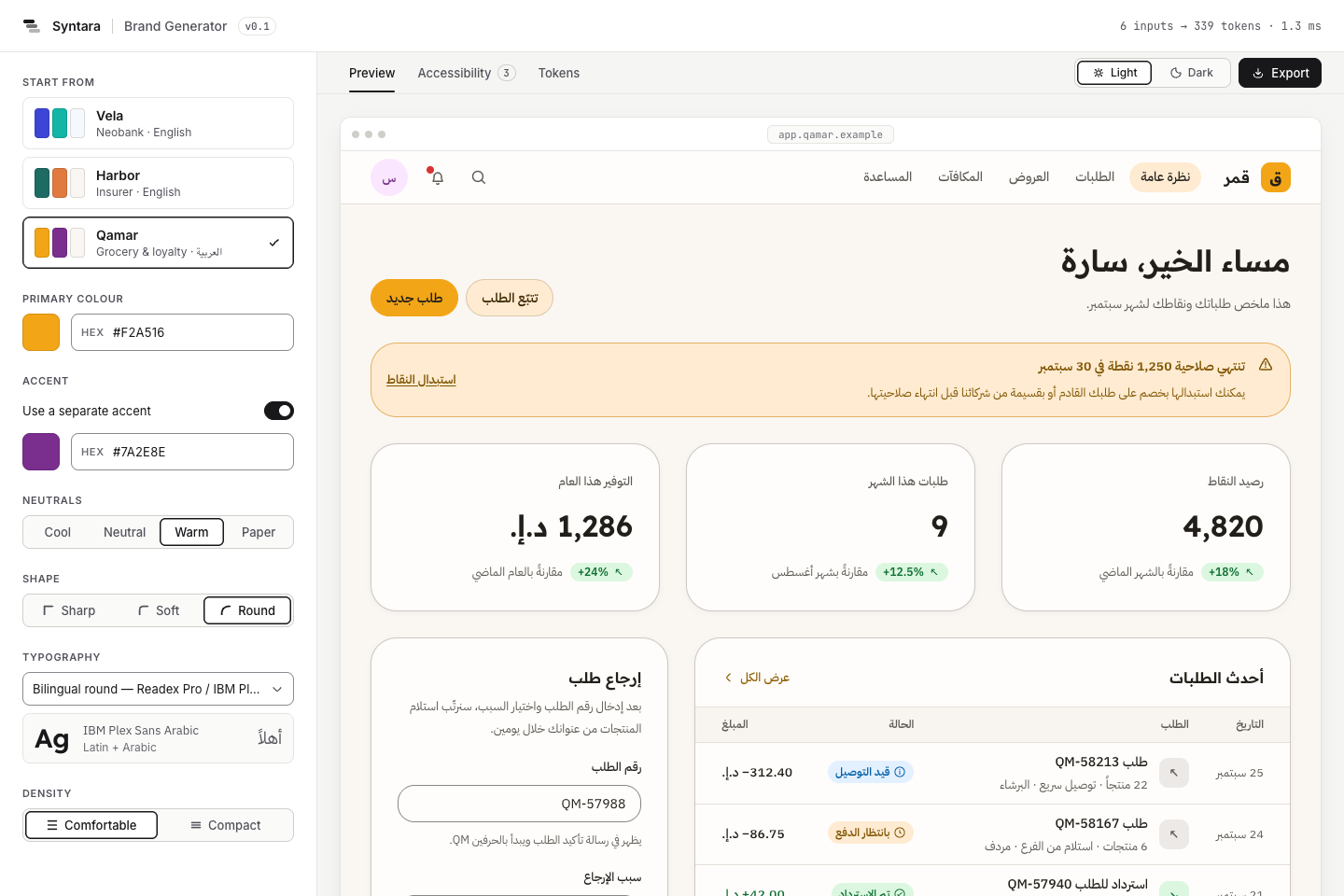Switch theme to Light
The image size is (1344, 896).
point(1114,73)
